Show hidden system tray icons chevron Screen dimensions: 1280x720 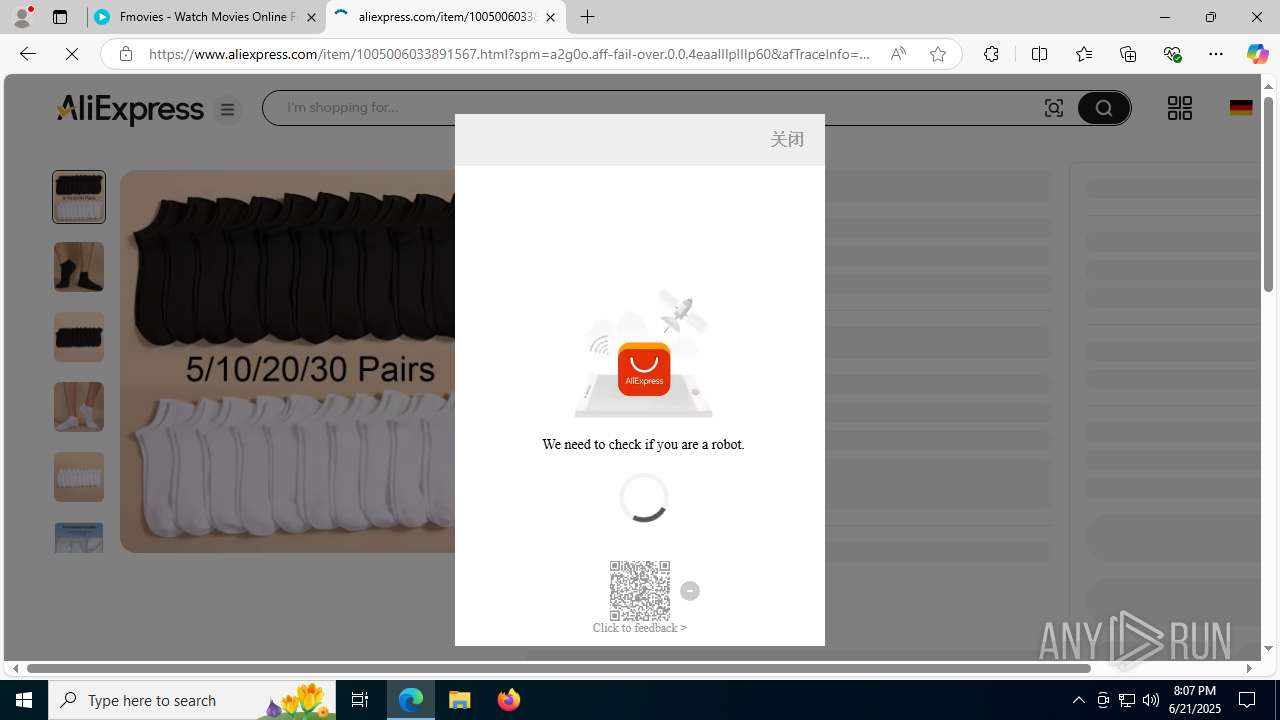pyautogui.click(x=1078, y=700)
